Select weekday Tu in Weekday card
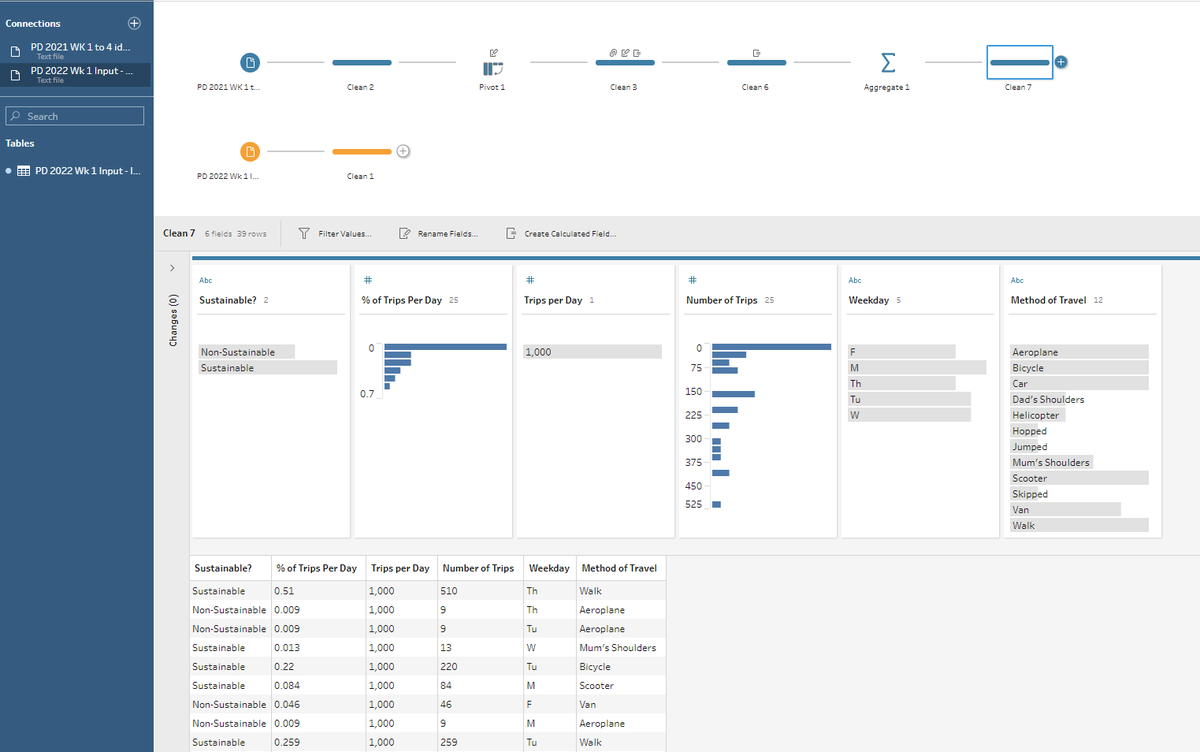1200x752 pixels. [x=909, y=399]
